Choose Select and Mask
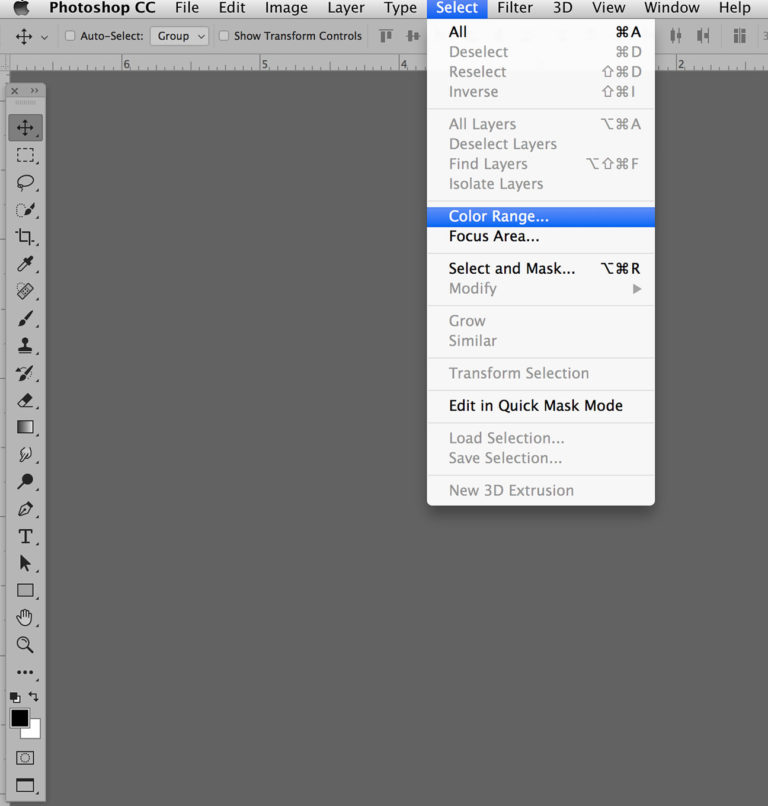Image resolution: width=768 pixels, height=806 pixels. coord(541,268)
